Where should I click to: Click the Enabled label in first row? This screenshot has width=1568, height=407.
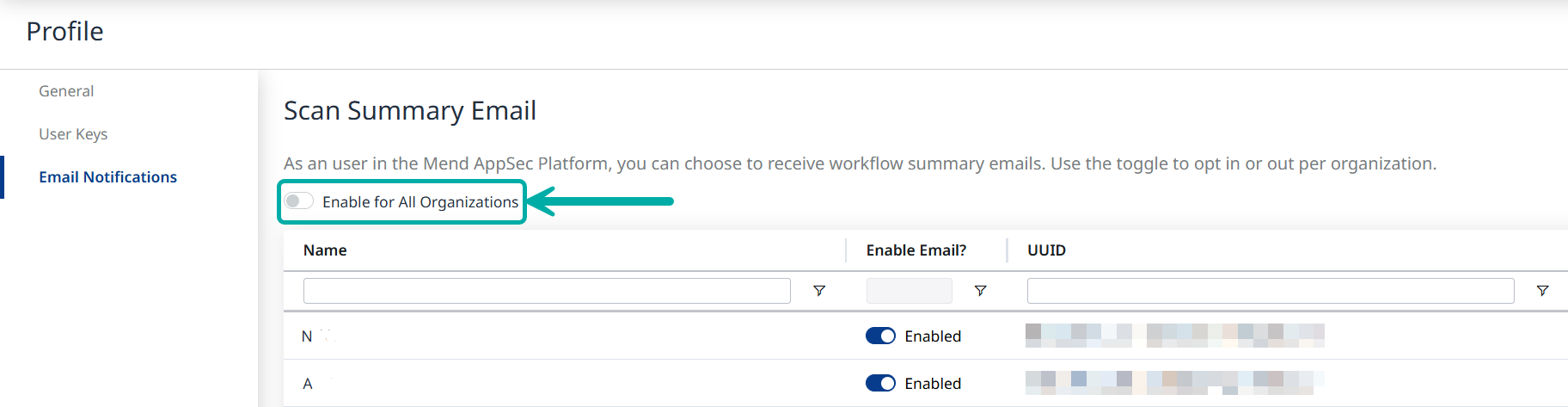click(933, 336)
